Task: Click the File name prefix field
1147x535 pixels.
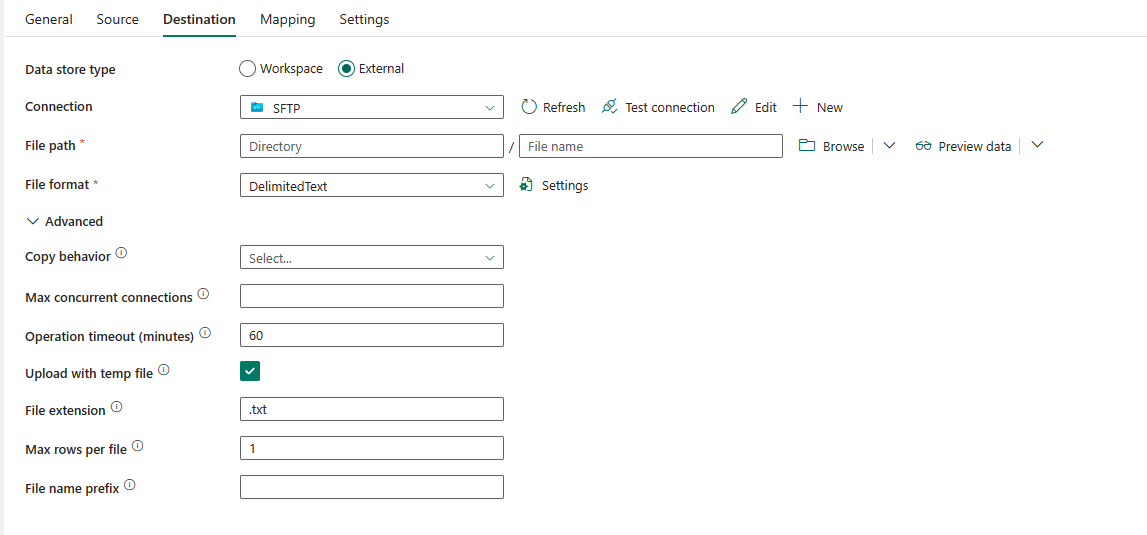Action: tap(371, 487)
